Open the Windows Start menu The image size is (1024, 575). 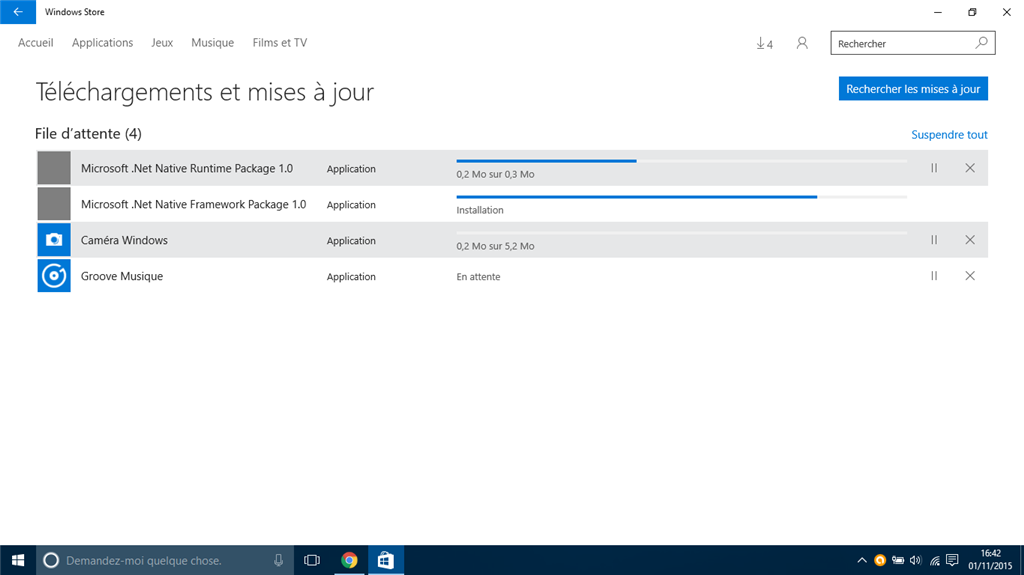pyautogui.click(x=18, y=560)
